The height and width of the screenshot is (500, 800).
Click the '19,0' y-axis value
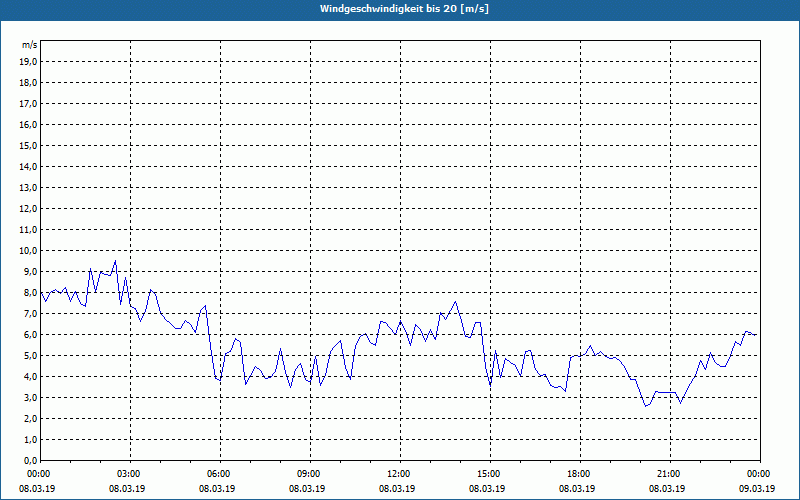tap(28, 62)
